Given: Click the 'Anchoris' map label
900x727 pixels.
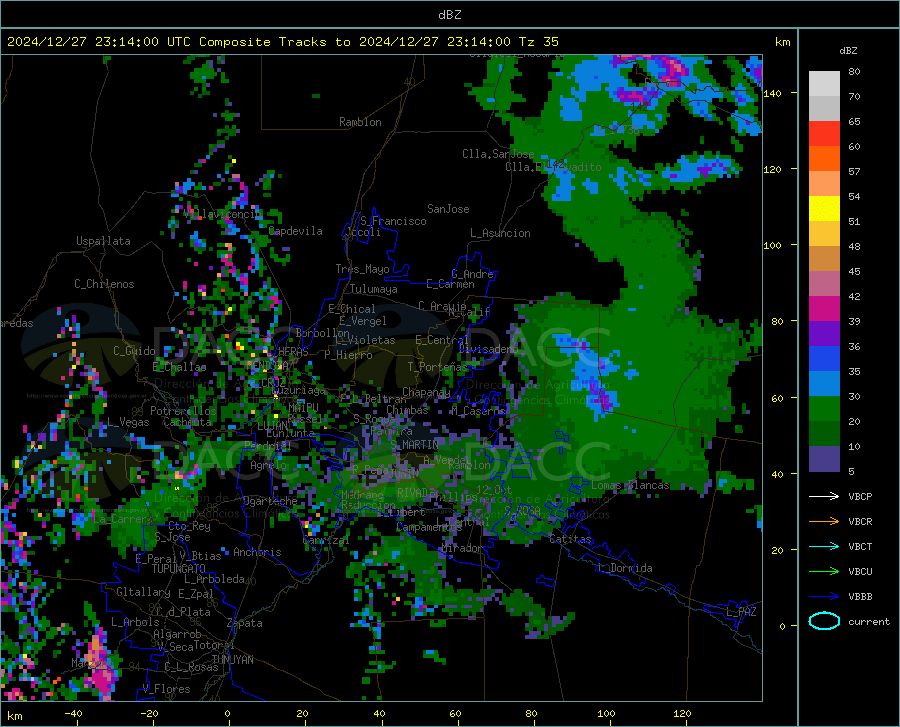Looking at the screenshot, I should (257, 552).
